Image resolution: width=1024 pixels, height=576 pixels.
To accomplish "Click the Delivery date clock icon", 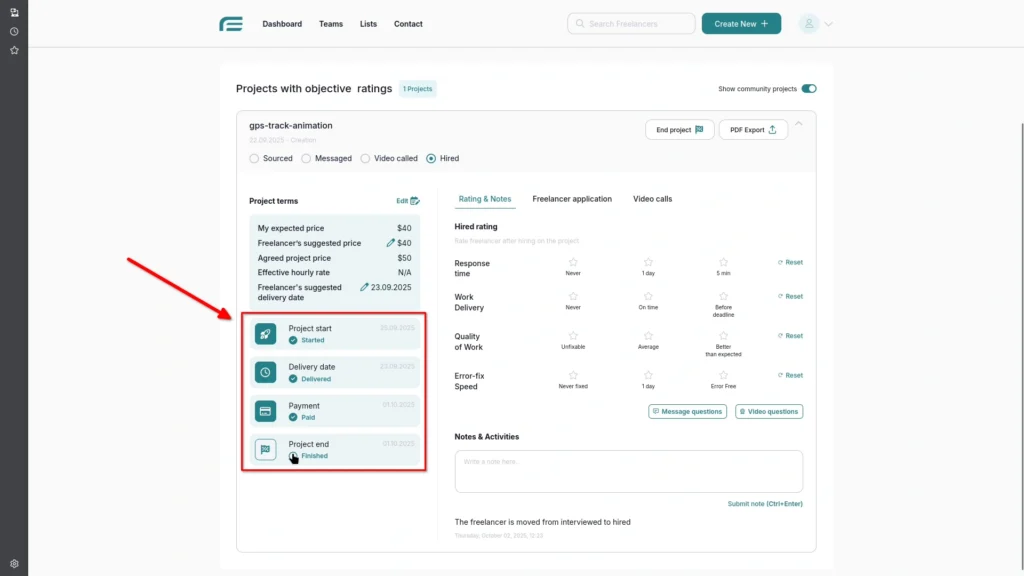I will click(265, 372).
